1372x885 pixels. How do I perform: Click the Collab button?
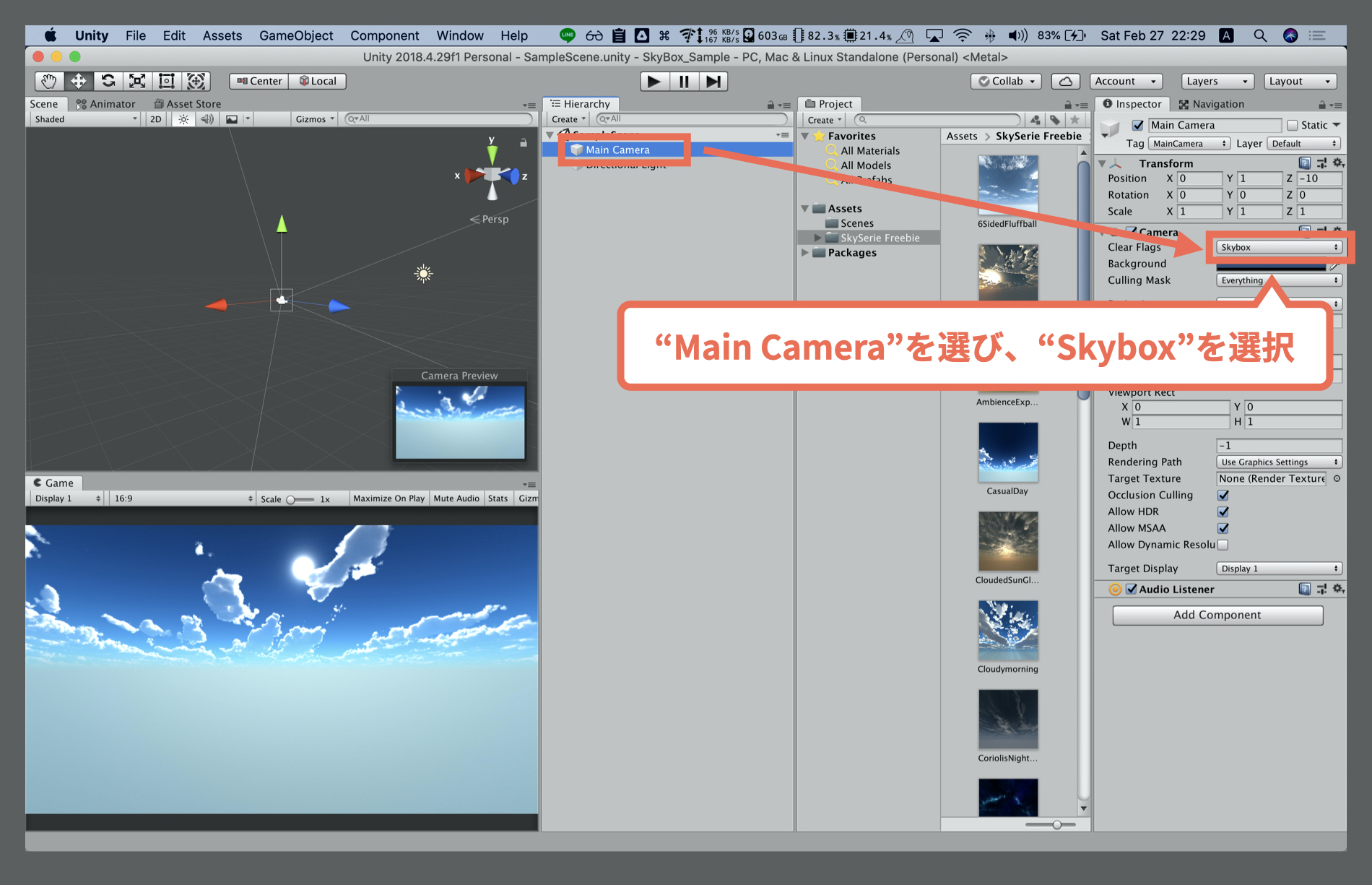point(1007,81)
